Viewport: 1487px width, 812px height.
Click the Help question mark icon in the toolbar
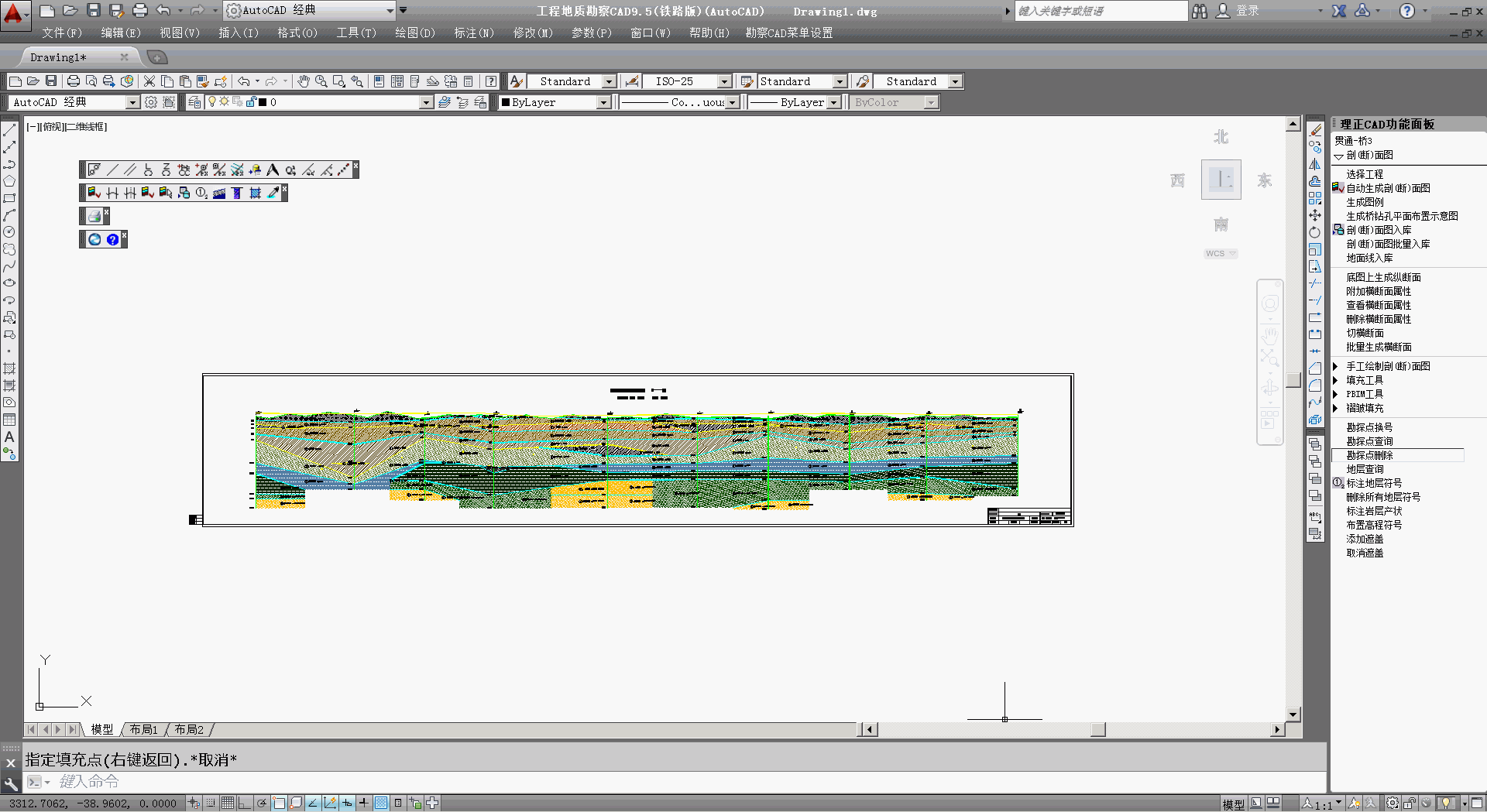(x=491, y=81)
